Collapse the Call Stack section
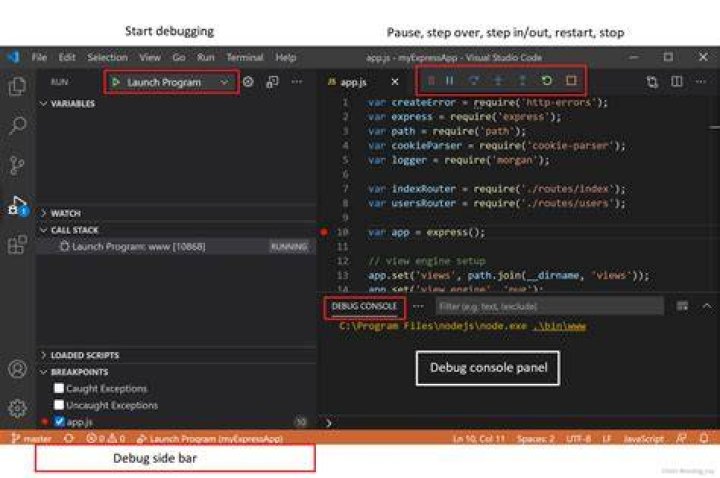Image resolution: width=720 pixels, height=478 pixels. point(70,230)
